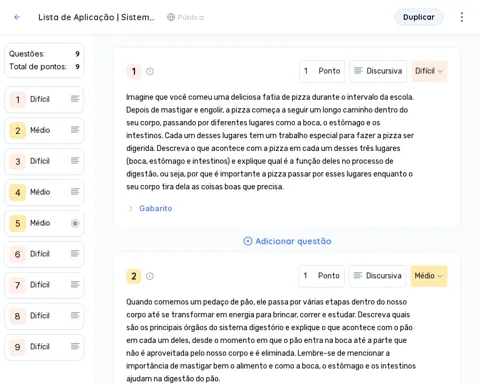Screen dimensions: 480x384
Task: Click discursive lines icon in sidebar item 4
Action: pyautogui.click(x=75, y=192)
